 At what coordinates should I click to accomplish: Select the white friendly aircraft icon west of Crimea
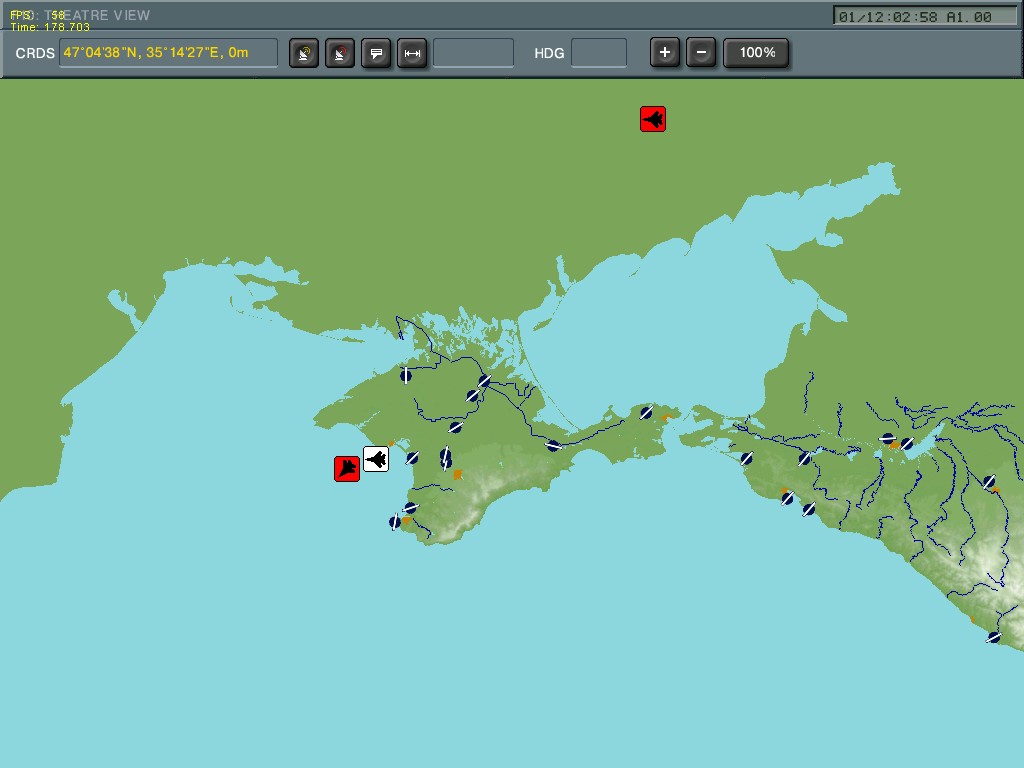376,459
